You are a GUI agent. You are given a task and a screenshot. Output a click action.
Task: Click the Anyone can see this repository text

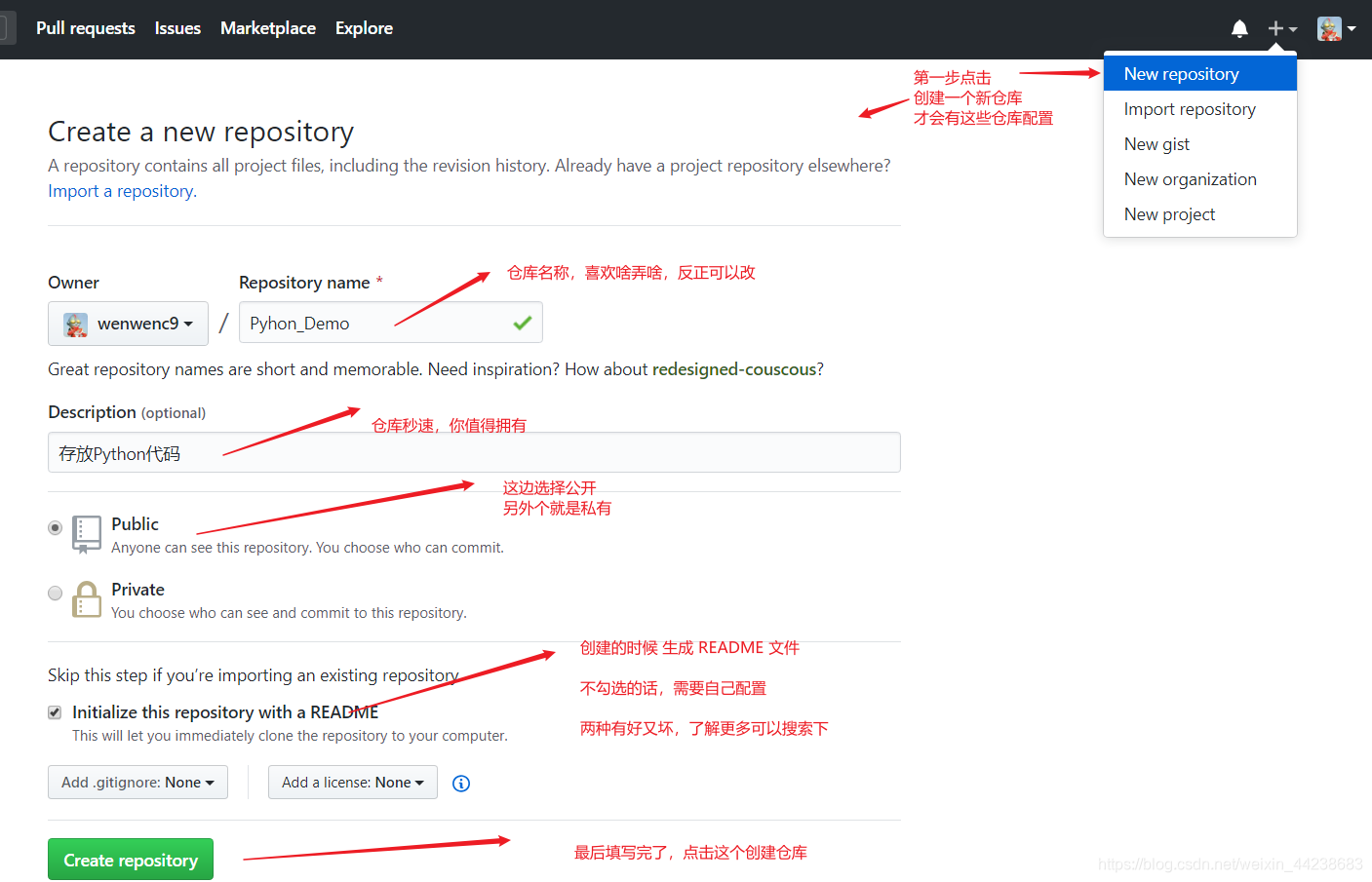[307, 548]
